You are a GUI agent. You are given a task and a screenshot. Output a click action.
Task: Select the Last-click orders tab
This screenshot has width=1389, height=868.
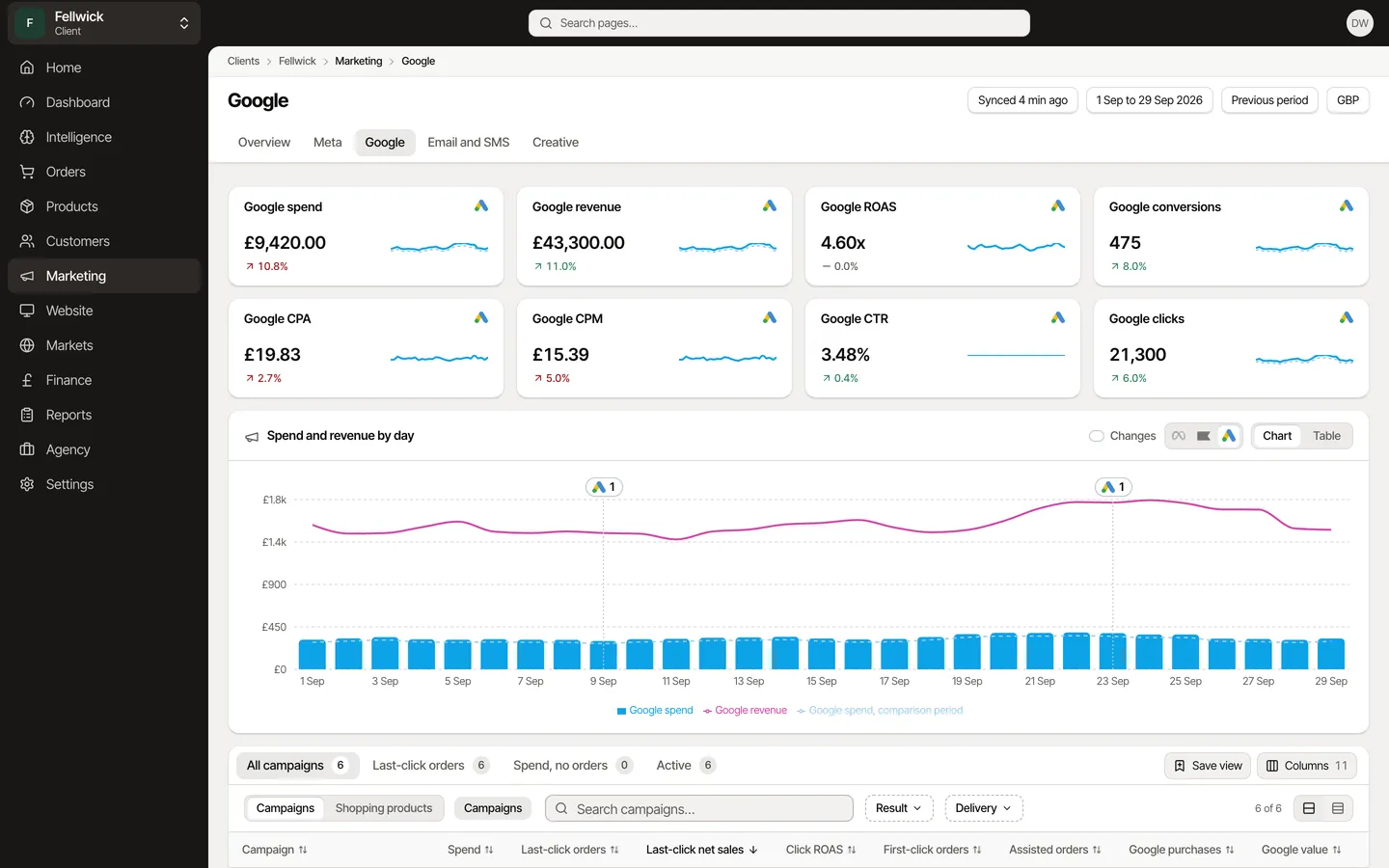(x=430, y=766)
